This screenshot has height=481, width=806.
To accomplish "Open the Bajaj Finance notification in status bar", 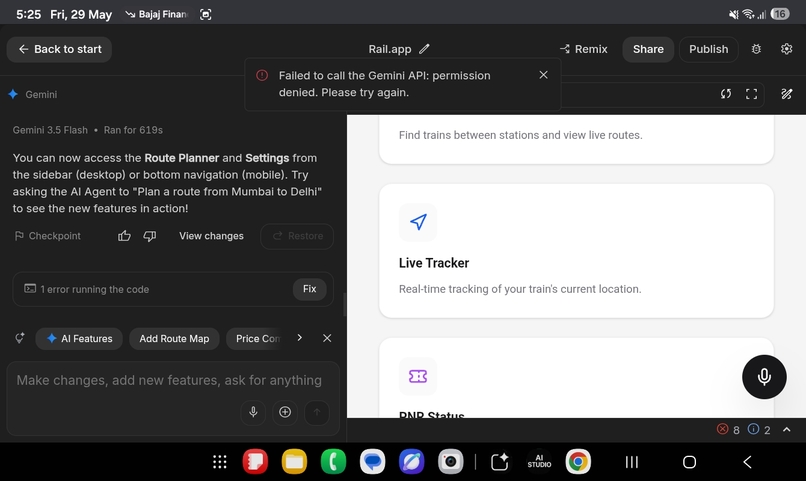I will (x=157, y=14).
